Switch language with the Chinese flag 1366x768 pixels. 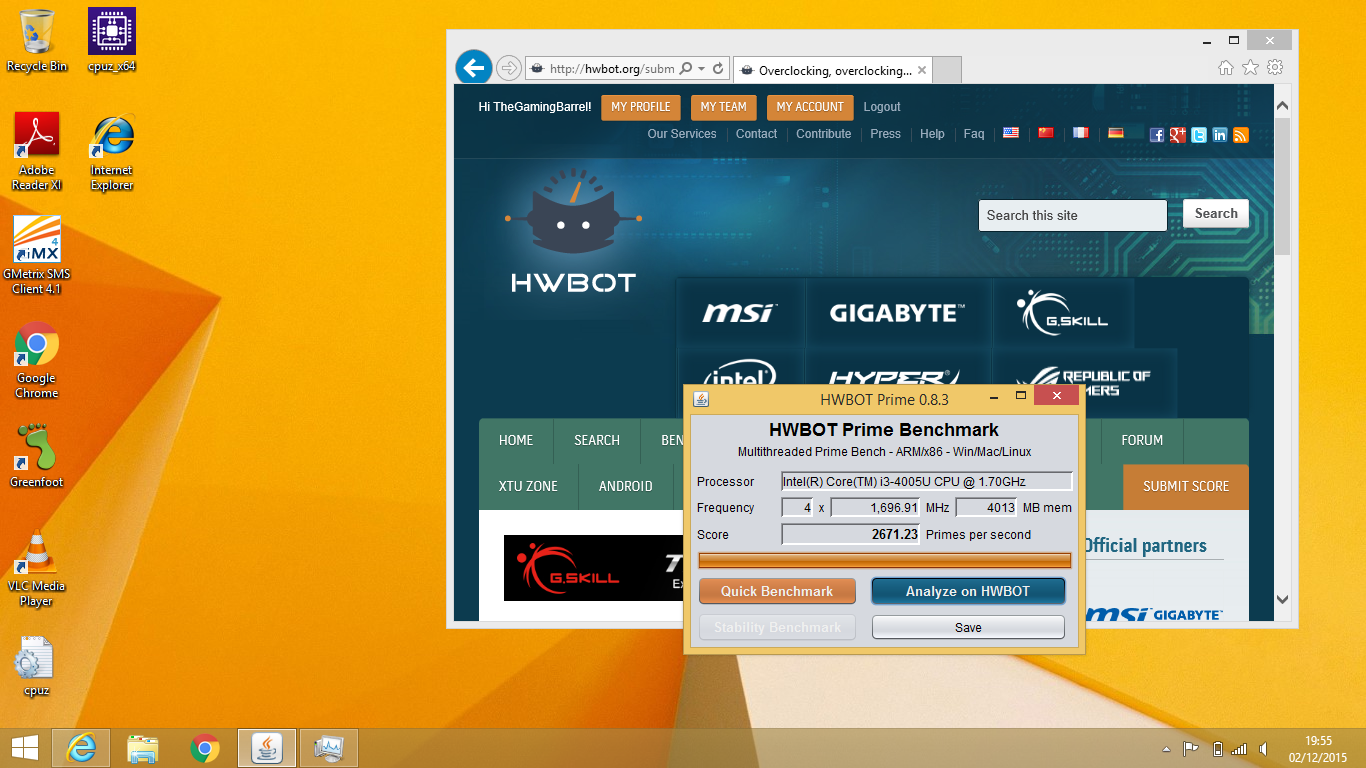(1046, 132)
